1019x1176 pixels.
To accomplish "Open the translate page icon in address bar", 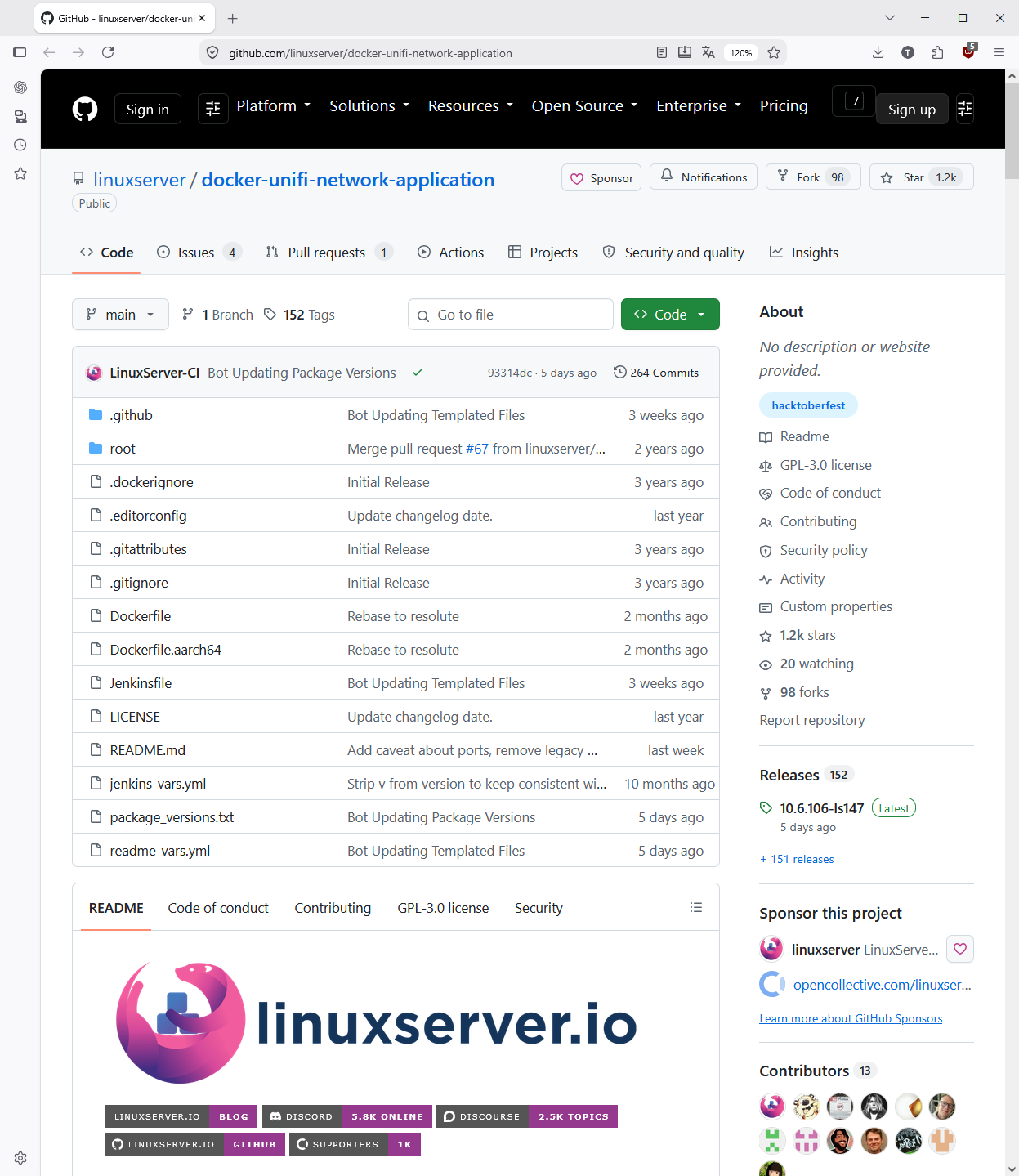I will coord(708,53).
